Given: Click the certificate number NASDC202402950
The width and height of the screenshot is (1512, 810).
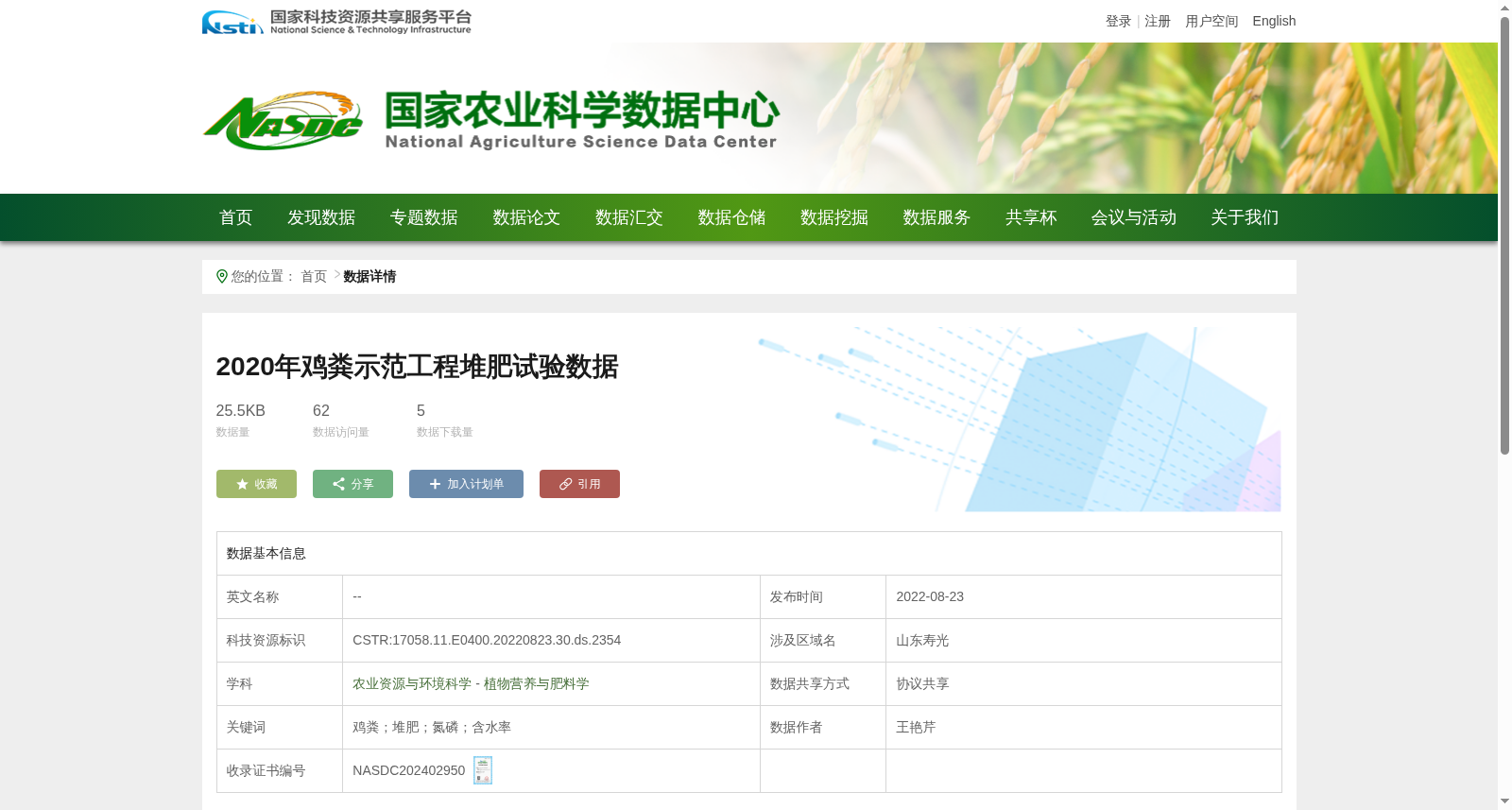Looking at the screenshot, I should point(409,770).
